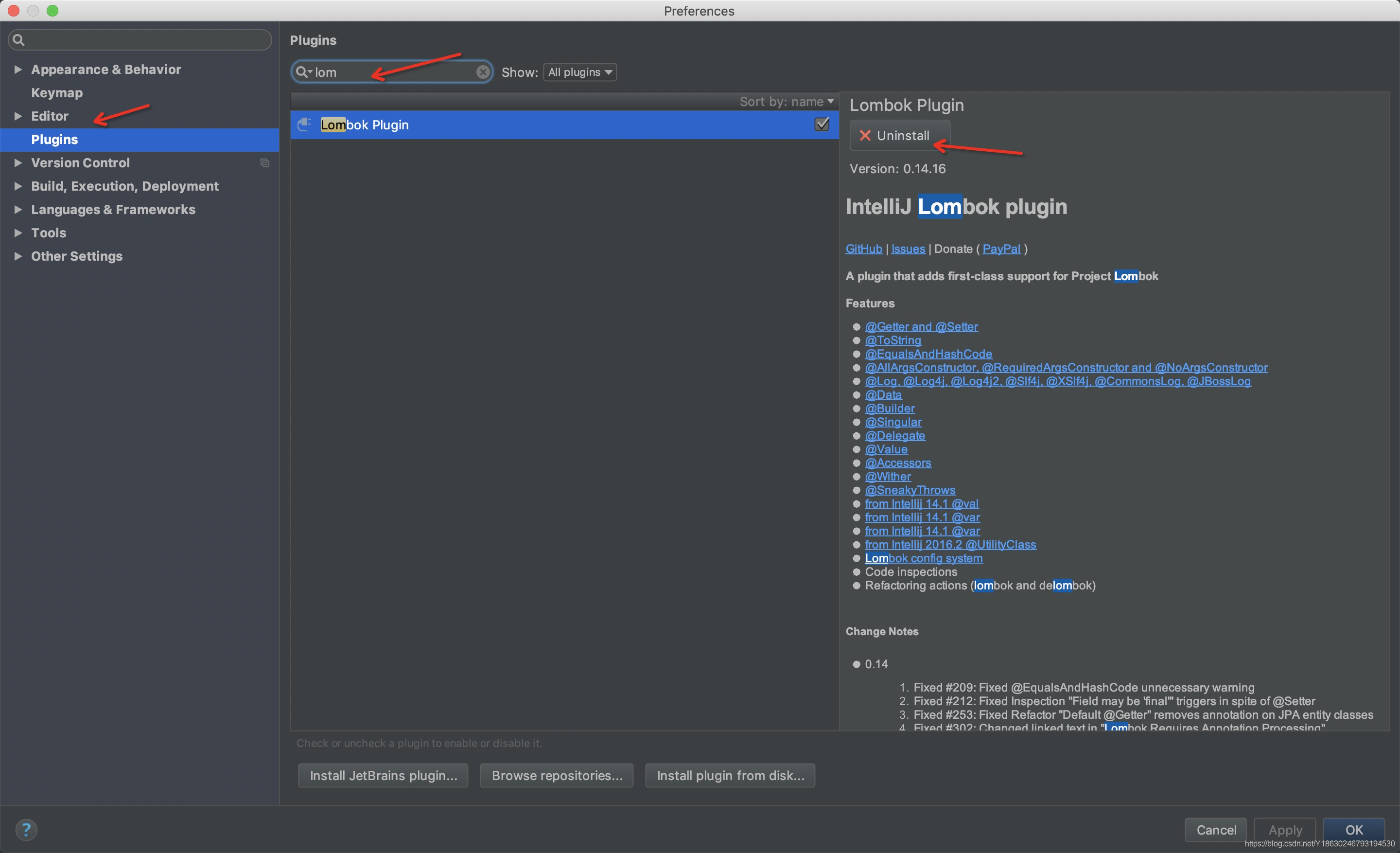The width and height of the screenshot is (1400, 853).
Task: Click the red X Uninstall icon
Action: (x=865, y=135)
